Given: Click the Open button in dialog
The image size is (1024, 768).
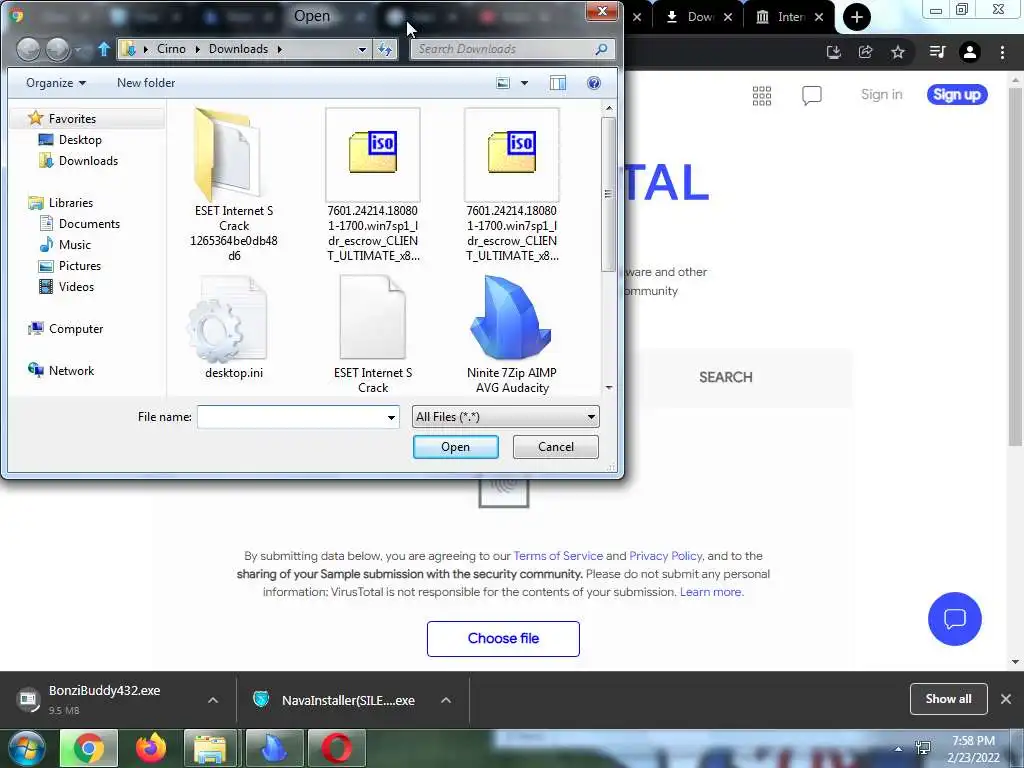Looking at the screenshot, I should point(455,447).
